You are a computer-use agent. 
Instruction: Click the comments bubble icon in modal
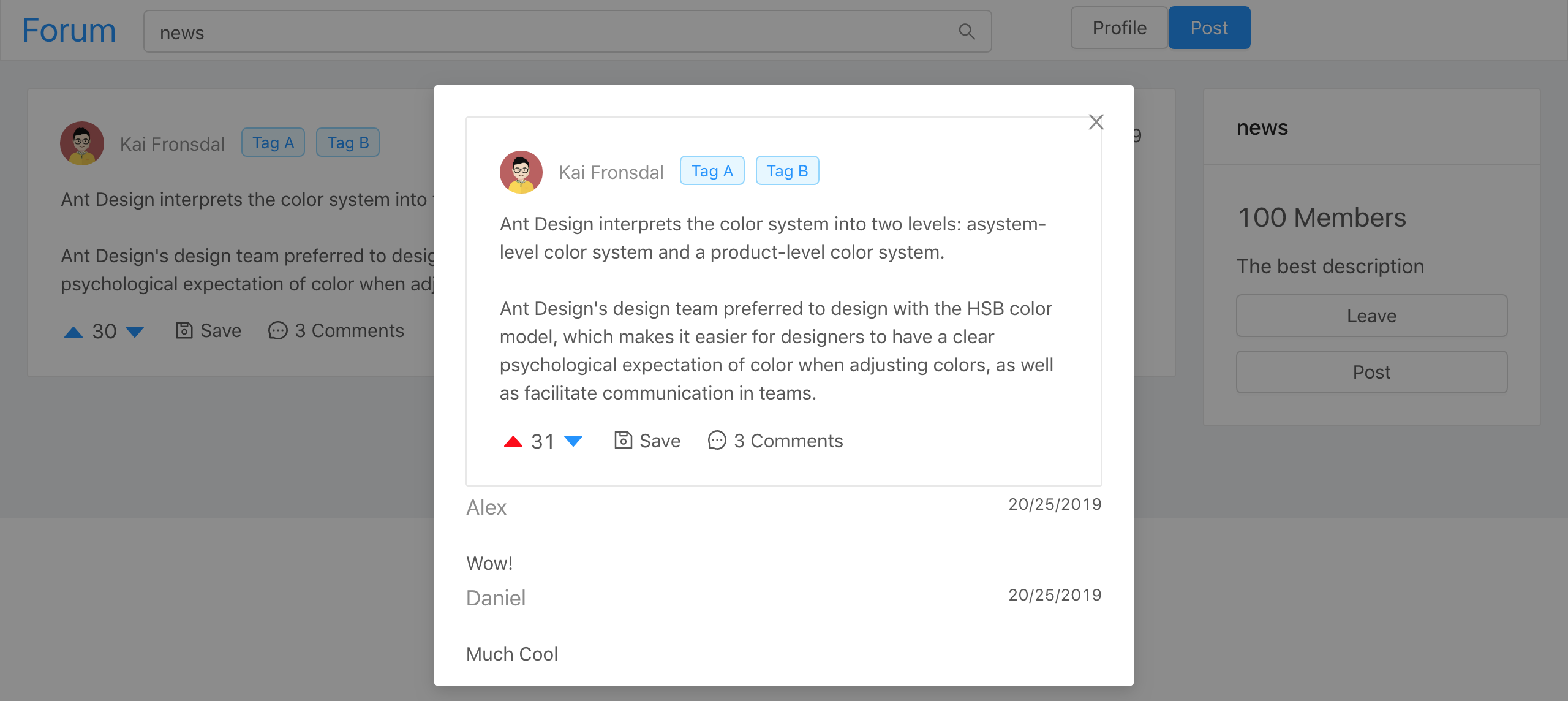717,441
